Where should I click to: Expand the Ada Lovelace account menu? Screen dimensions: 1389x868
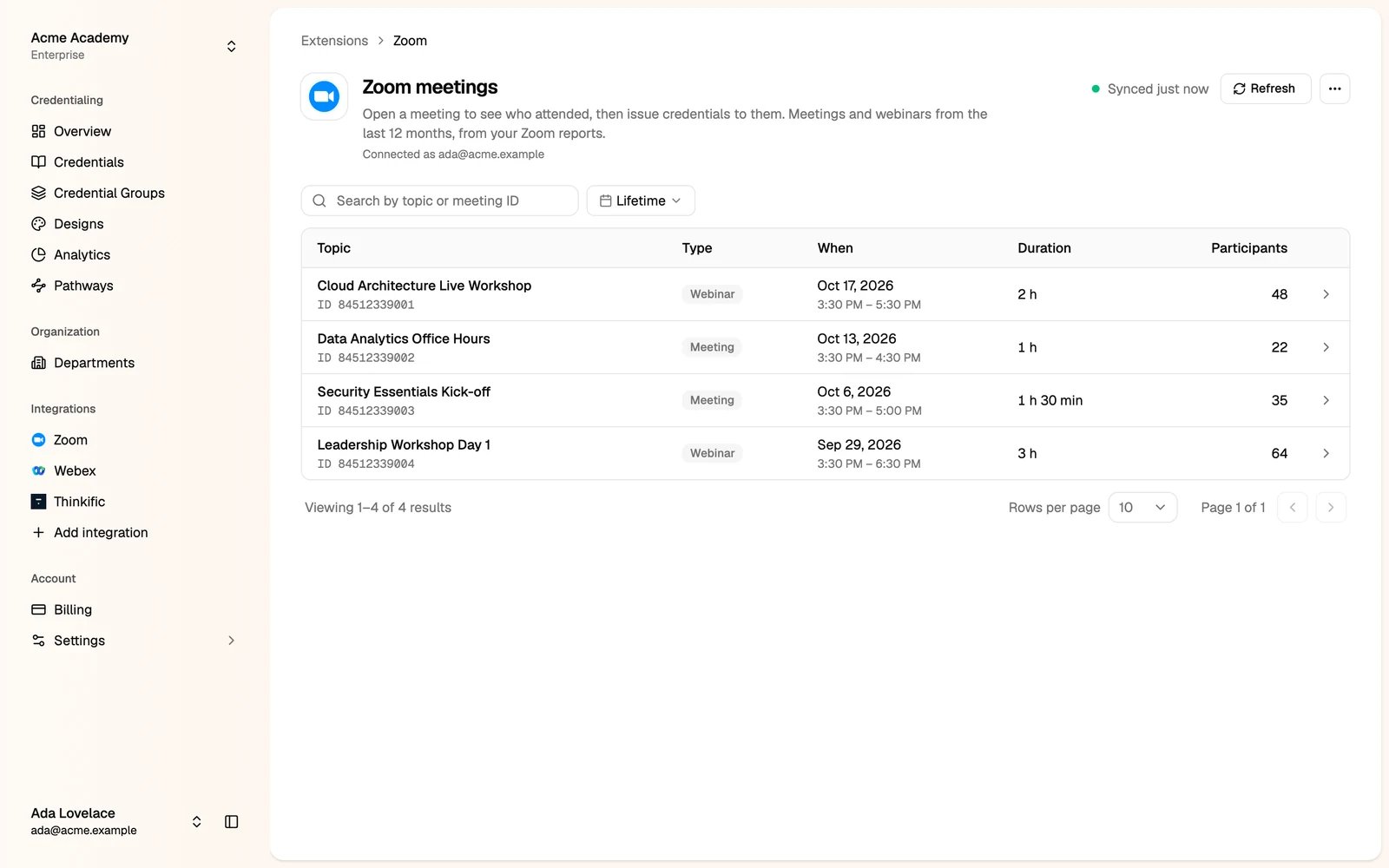pos(196,821)
